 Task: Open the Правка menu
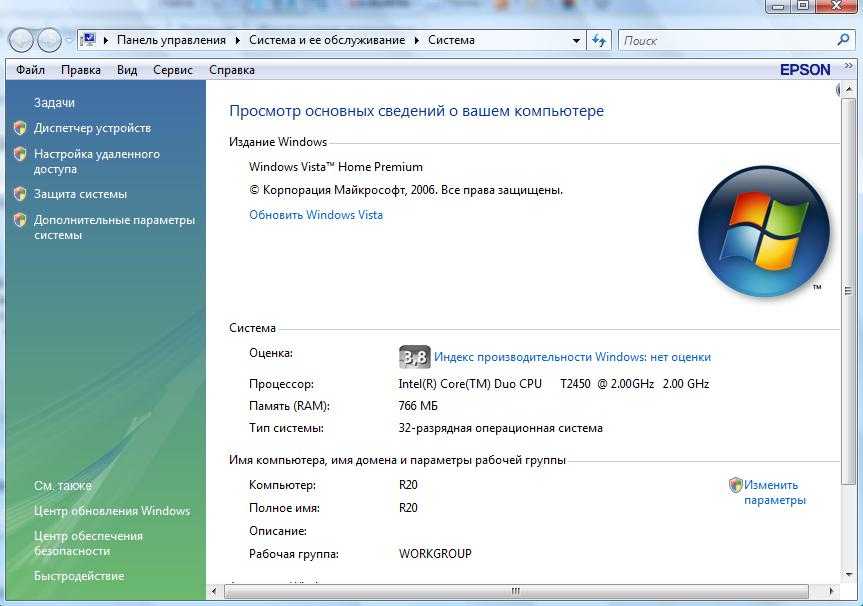coord(81,70)
